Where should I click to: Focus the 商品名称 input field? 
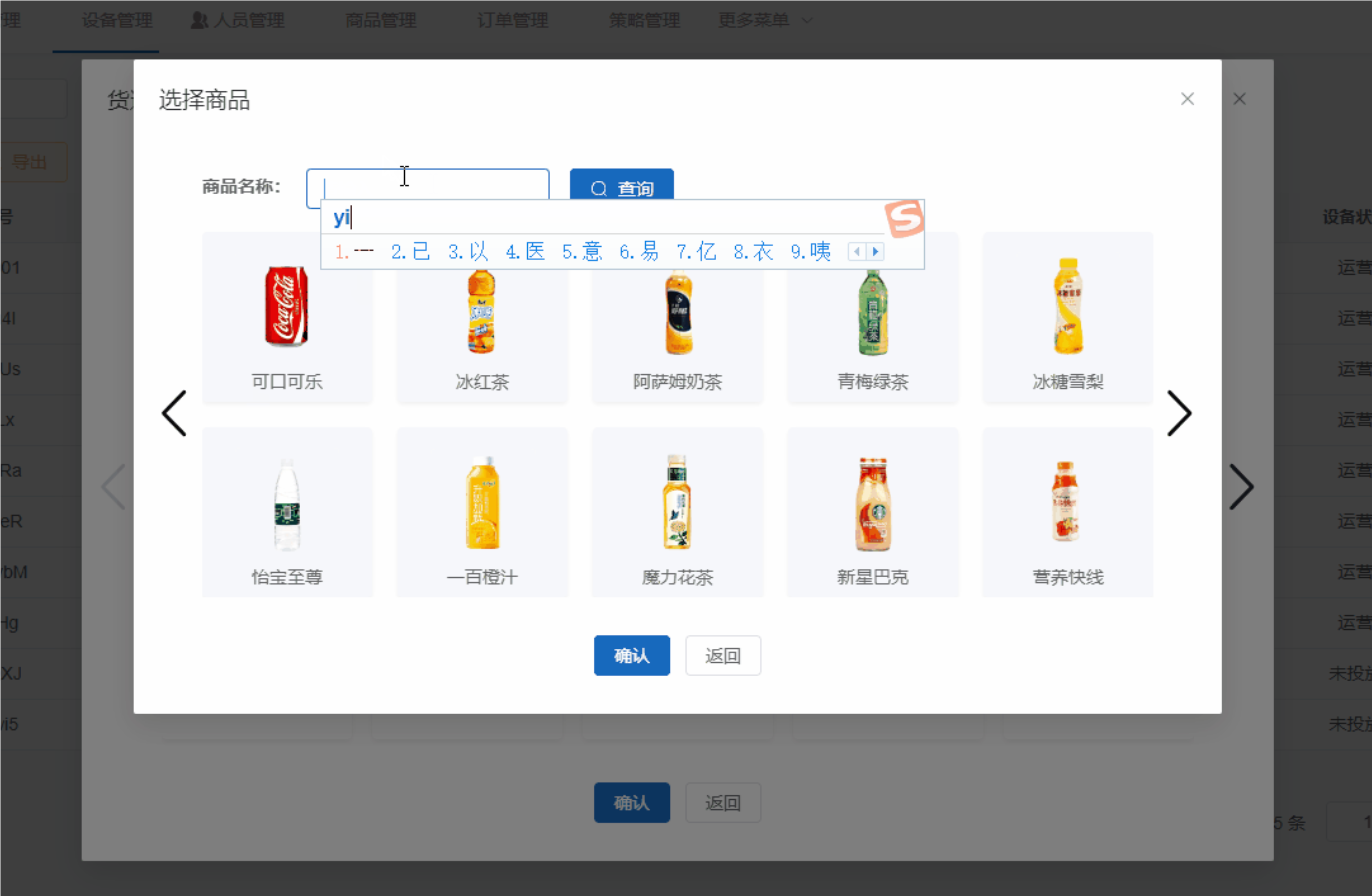(x=428, y=189)
